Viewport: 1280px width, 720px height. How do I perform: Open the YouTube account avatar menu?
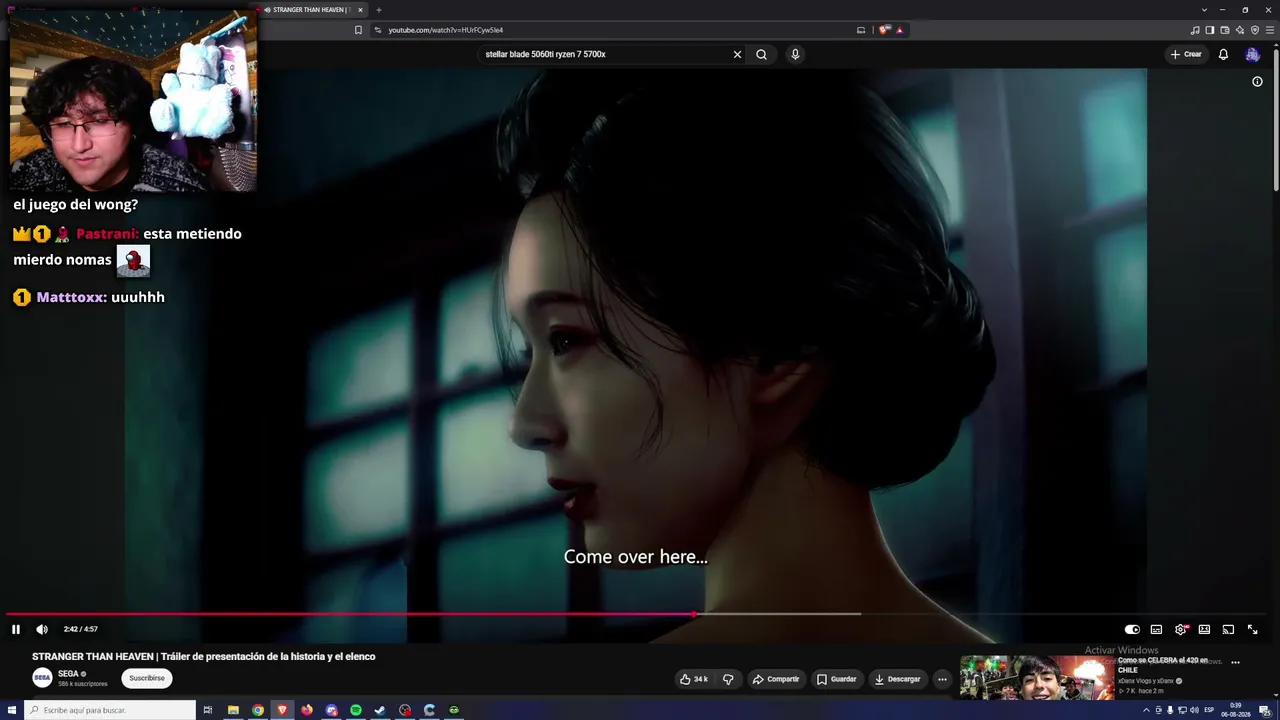click(1252, 54)
